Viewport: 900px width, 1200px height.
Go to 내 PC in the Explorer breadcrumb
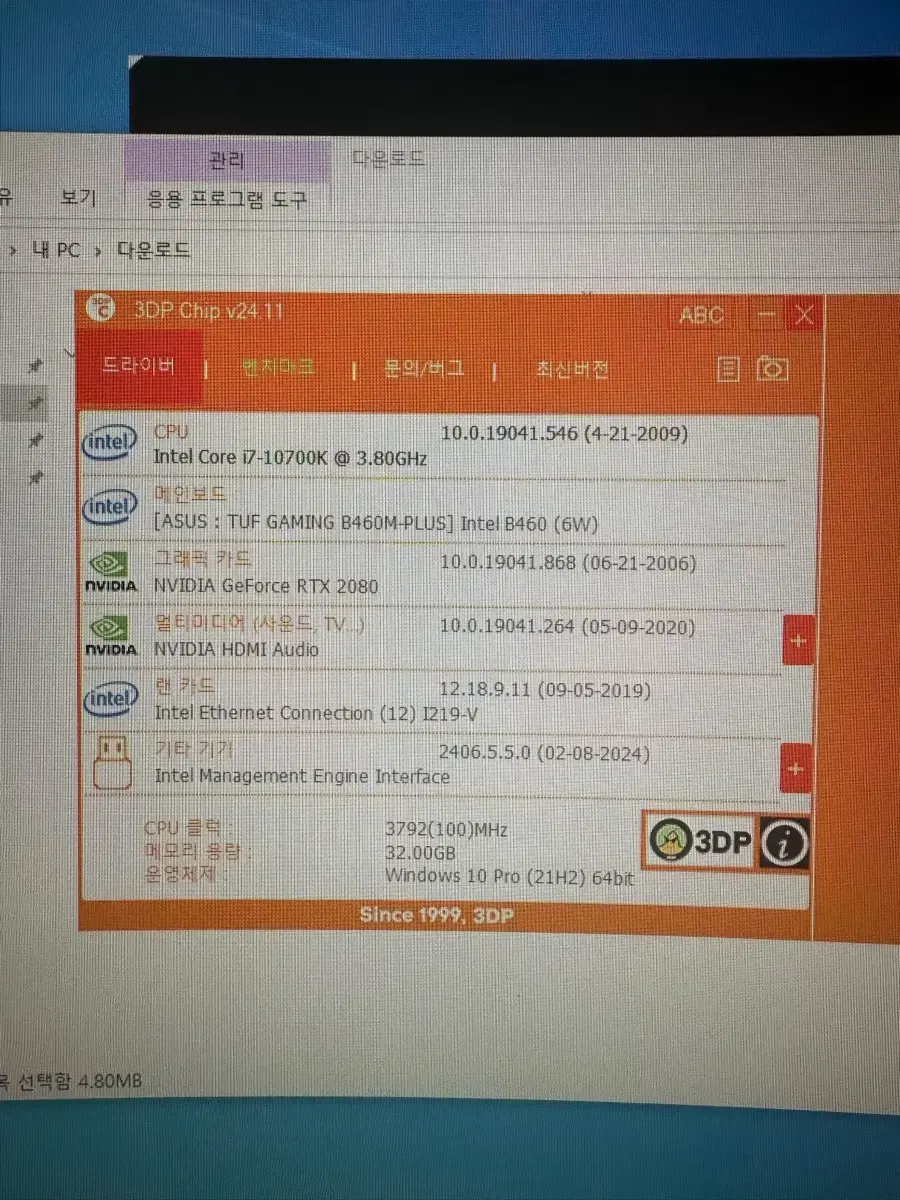click(x=56, y=250)
